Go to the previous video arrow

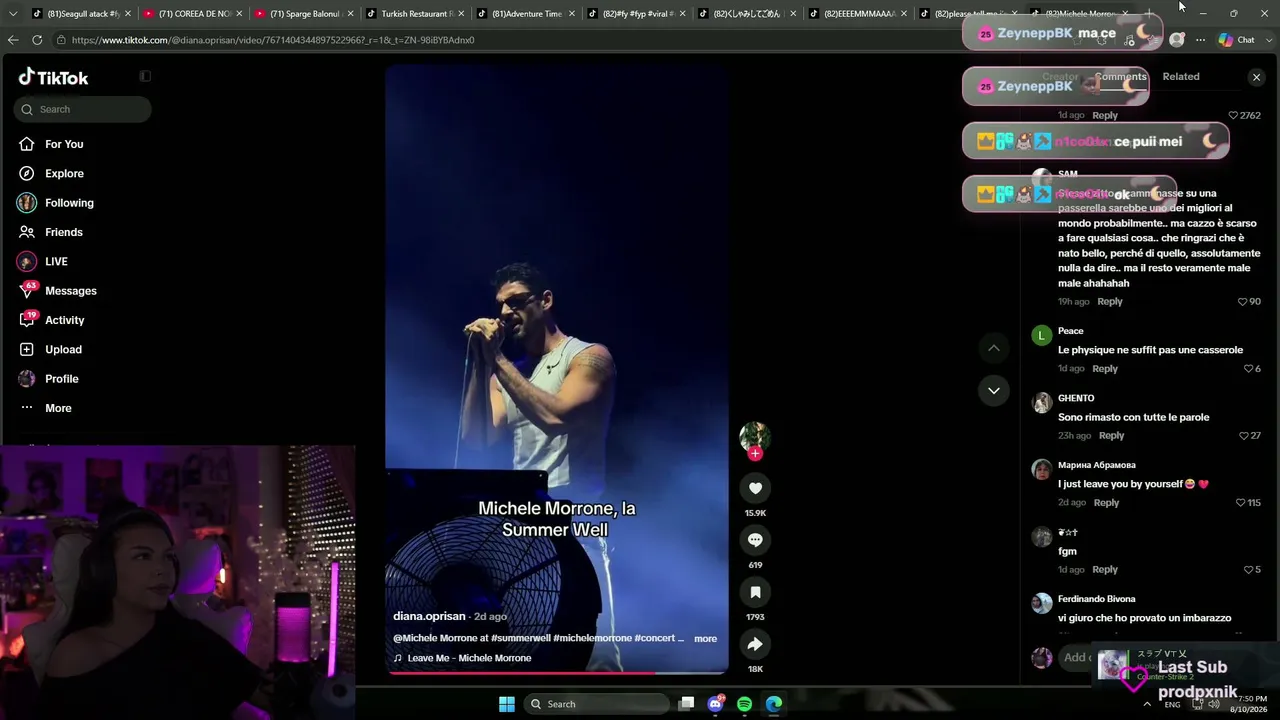click(994, 348)
